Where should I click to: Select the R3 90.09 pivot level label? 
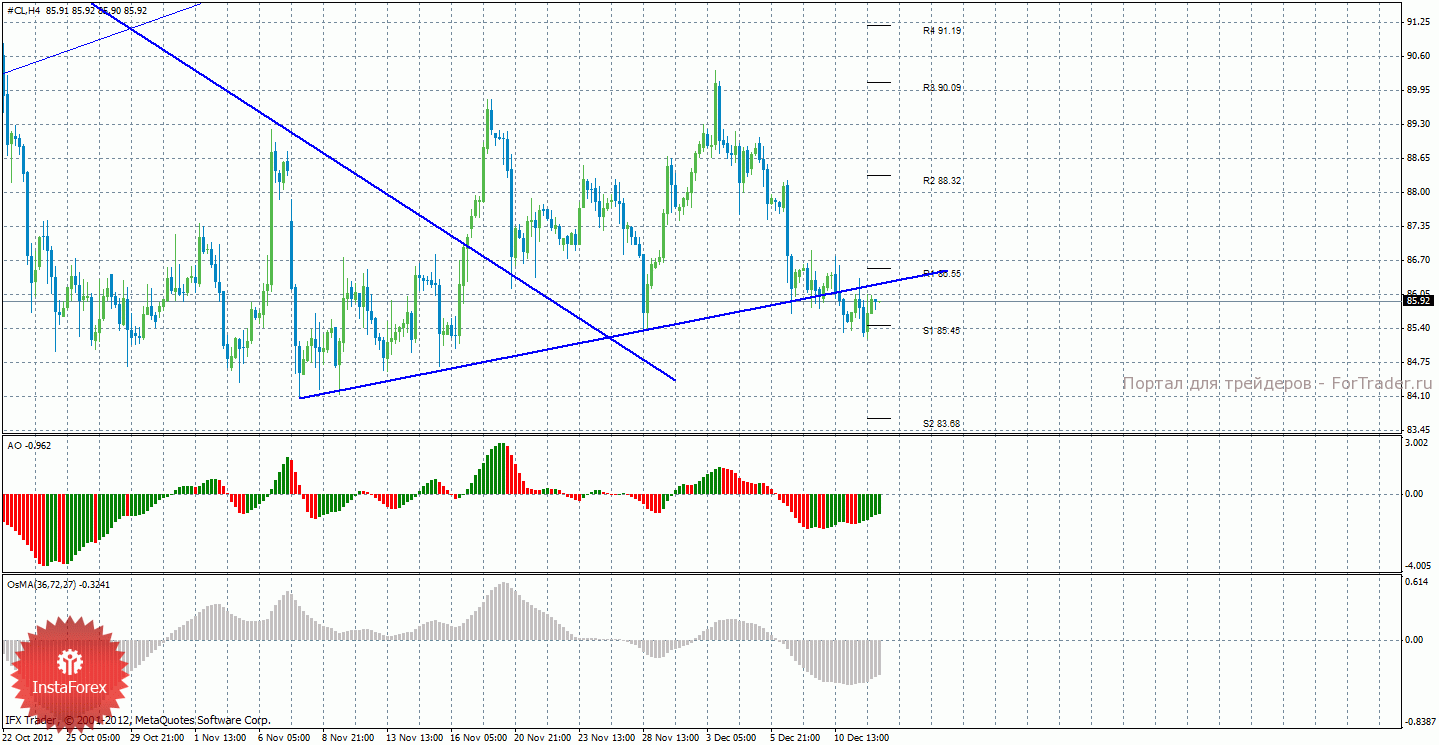pos(943,88)
